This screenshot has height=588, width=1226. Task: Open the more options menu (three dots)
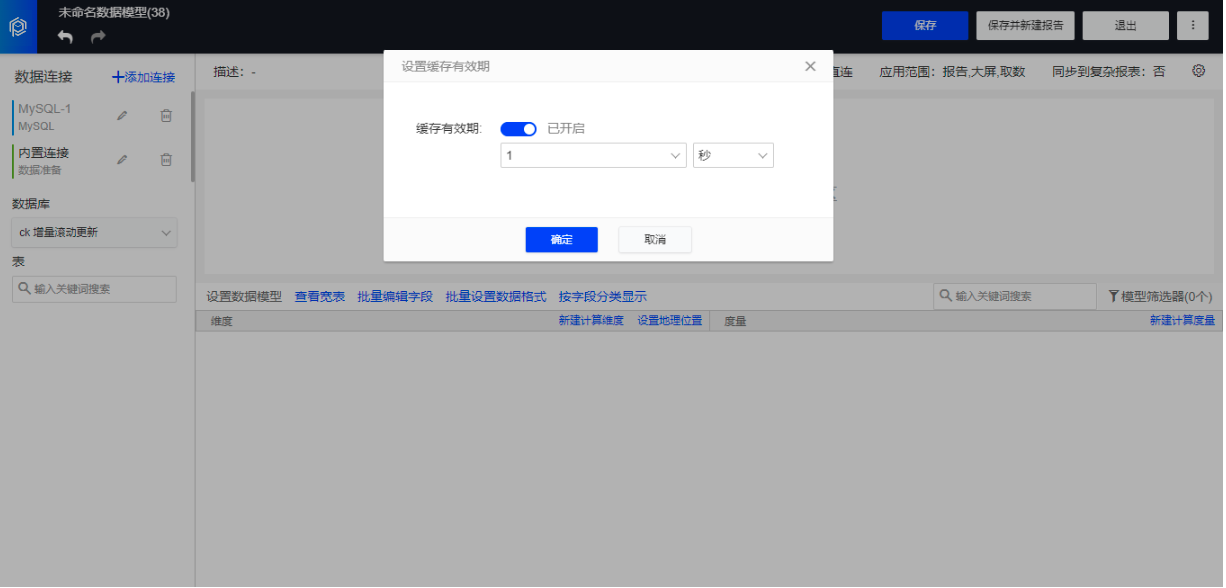click(x=1193, y=26)
